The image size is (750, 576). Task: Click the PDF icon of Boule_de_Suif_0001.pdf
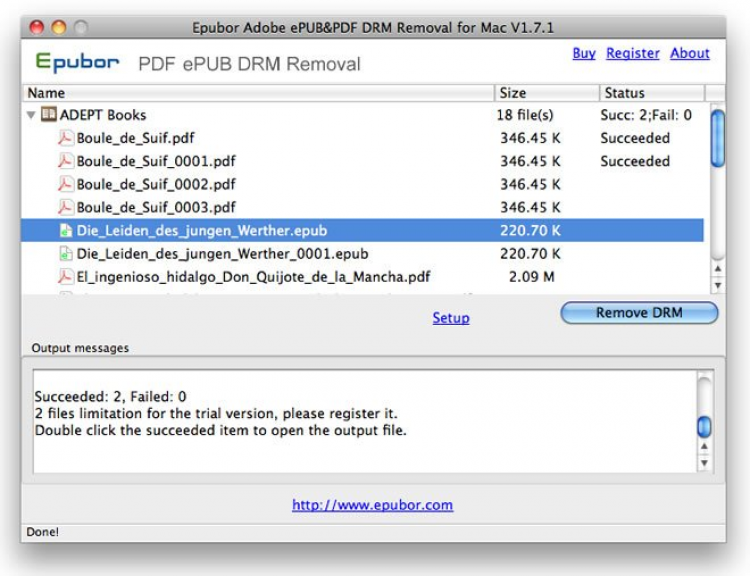coord(66,161)
